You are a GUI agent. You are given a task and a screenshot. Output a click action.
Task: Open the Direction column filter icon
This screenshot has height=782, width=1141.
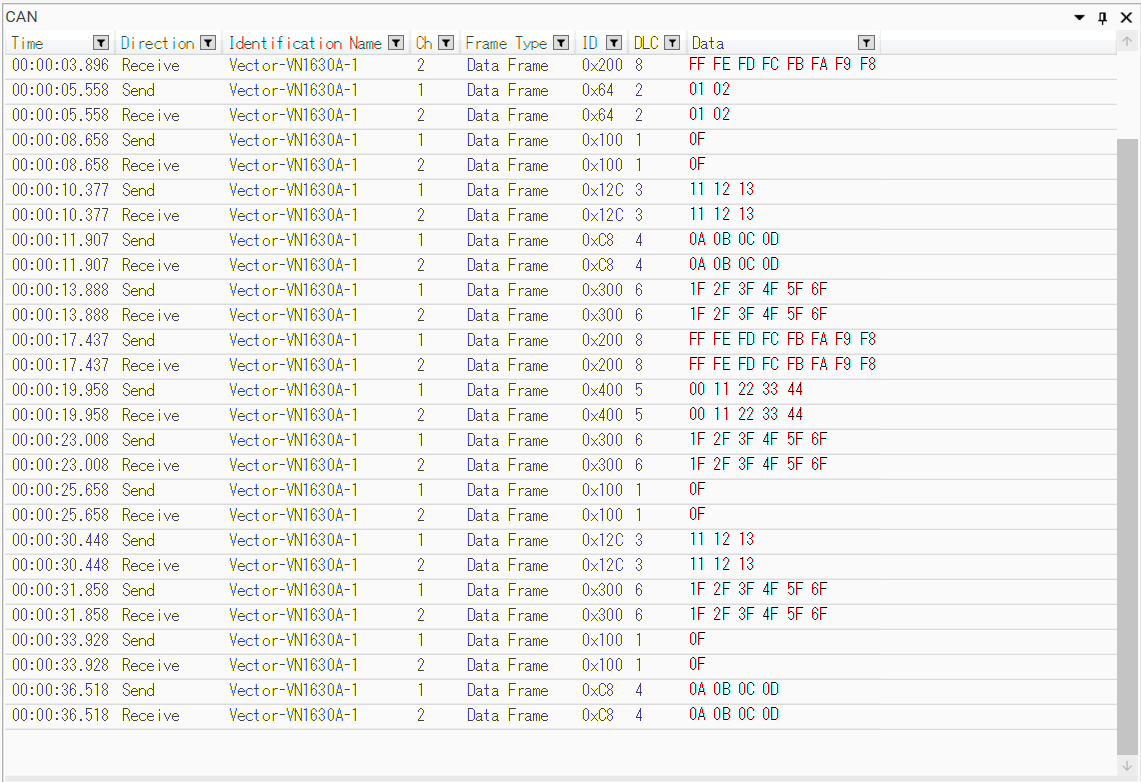coord(208,43)
